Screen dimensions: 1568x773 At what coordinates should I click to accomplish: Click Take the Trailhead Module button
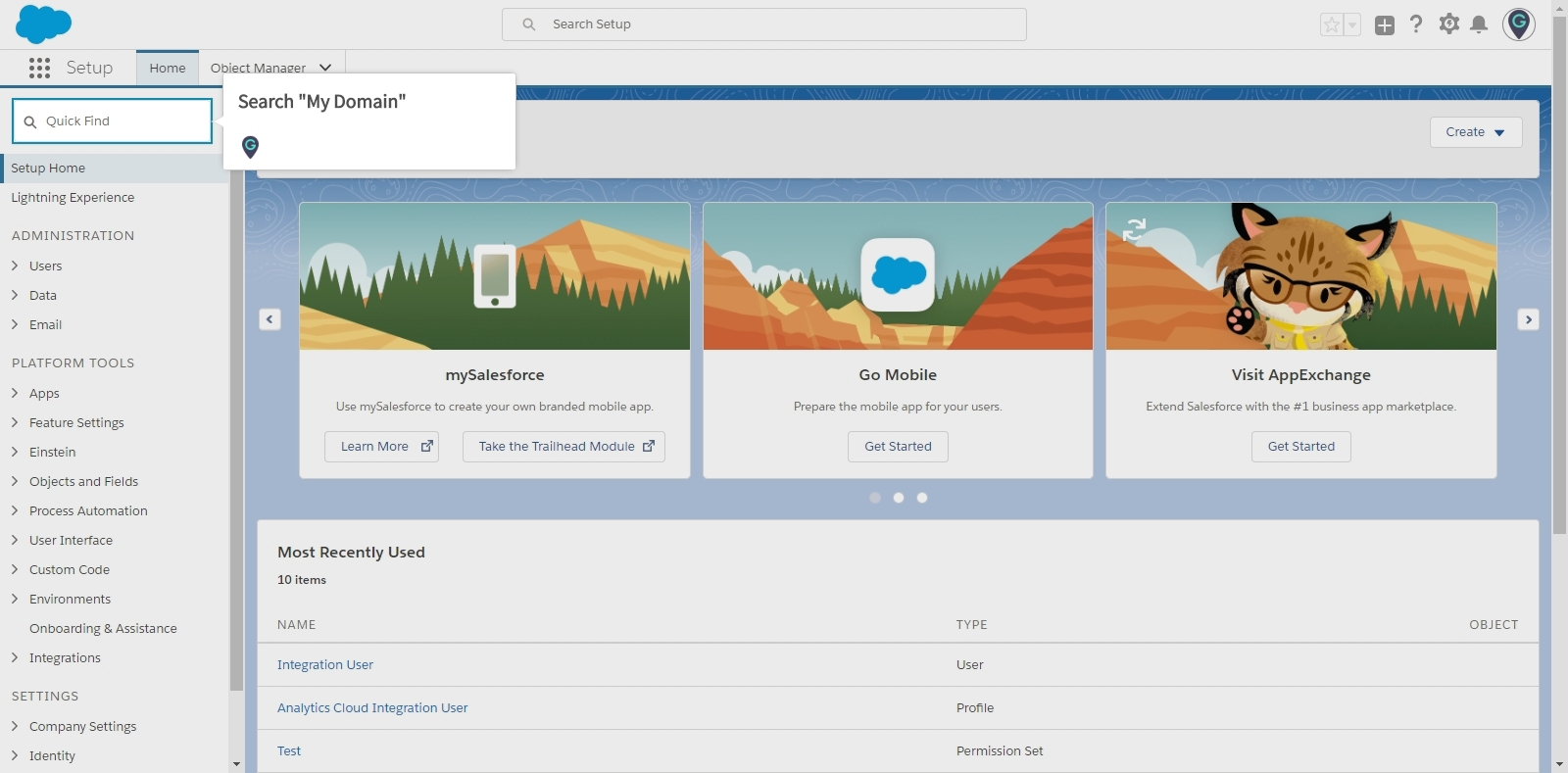tap(563, 447)
